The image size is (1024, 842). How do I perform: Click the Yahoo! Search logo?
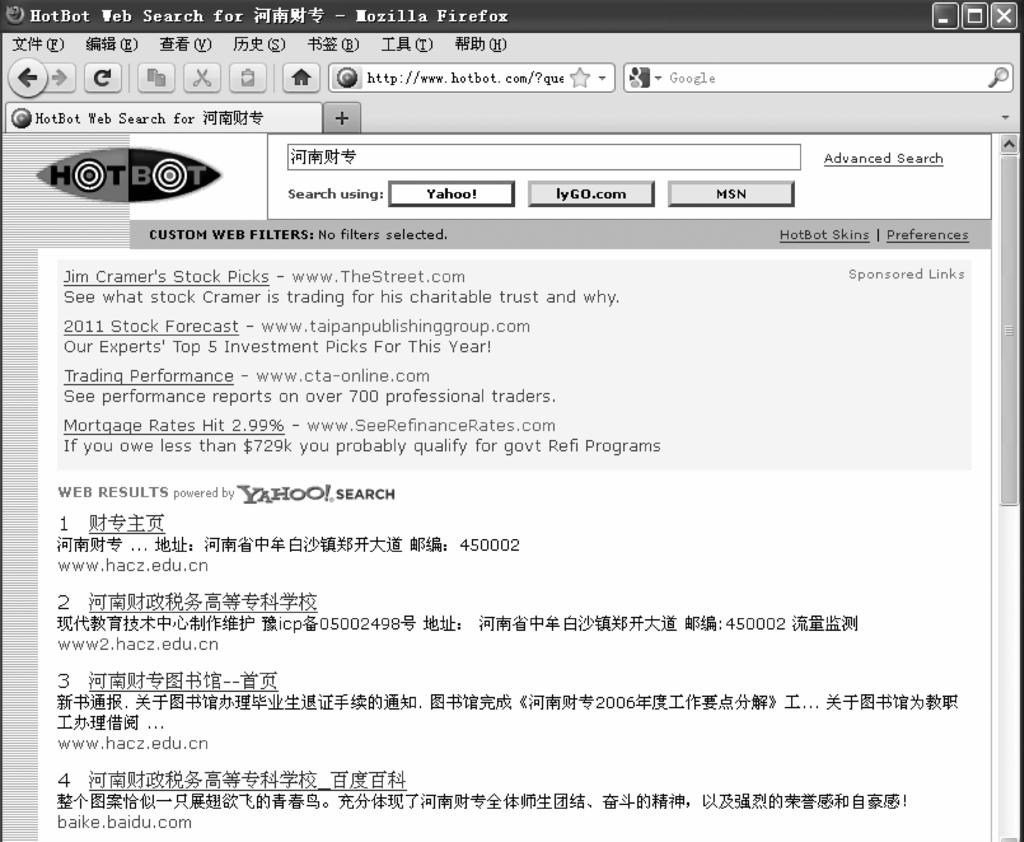pyautogui.click(x=316, y=494)
